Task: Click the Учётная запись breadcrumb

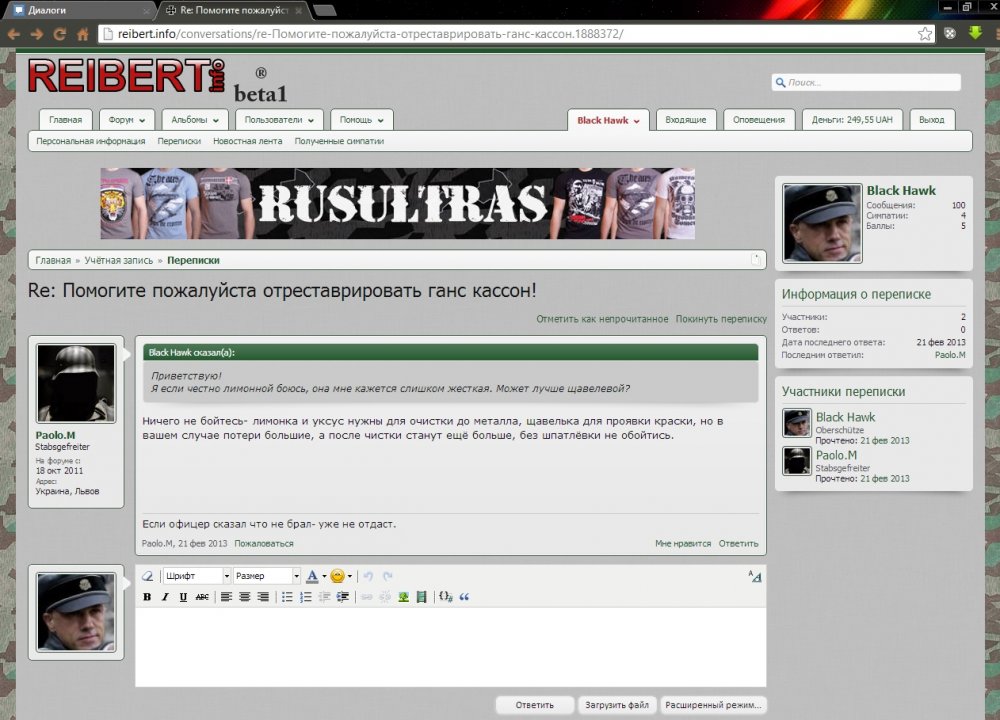Action: pyautogui.click(x=119, y=260)
